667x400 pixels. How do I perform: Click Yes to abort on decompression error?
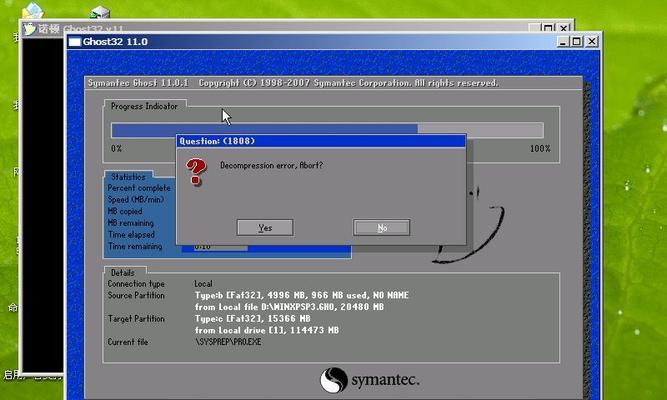pos(265,228)
